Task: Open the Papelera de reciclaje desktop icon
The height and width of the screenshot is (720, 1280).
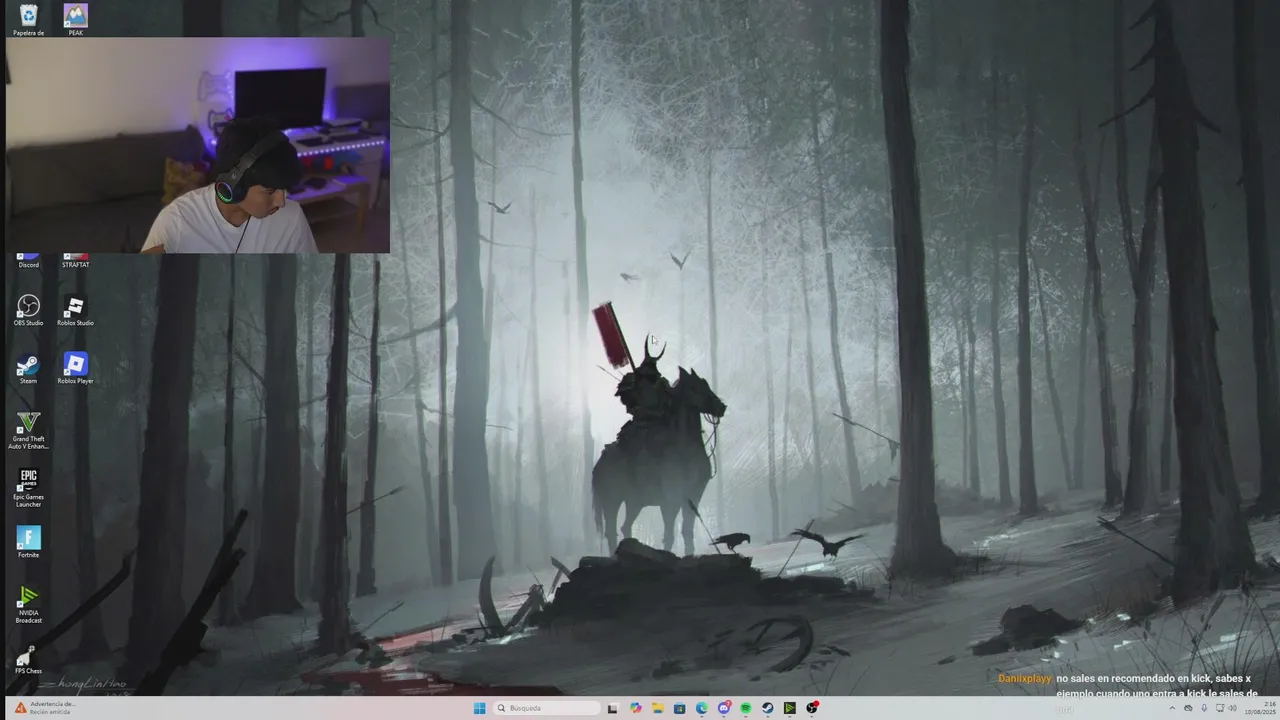Action: click(28, 19)
